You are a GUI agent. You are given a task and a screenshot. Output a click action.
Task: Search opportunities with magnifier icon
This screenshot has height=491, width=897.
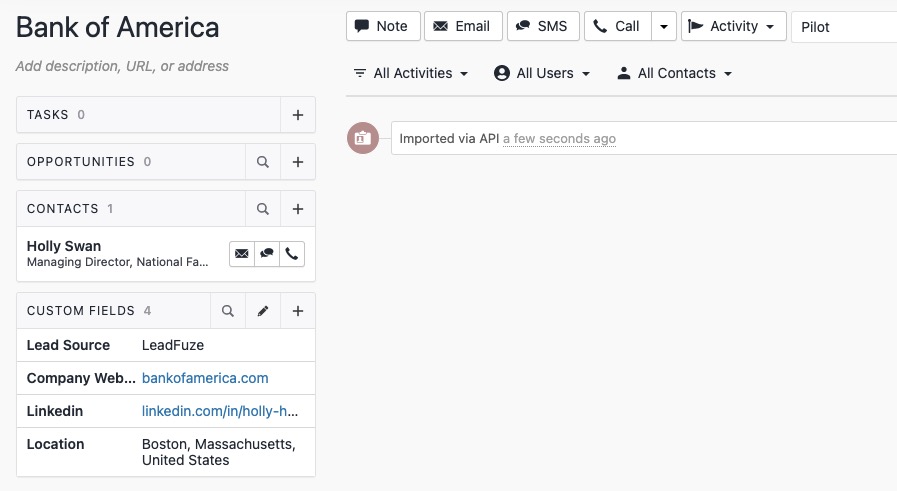[x=263, y=162]
